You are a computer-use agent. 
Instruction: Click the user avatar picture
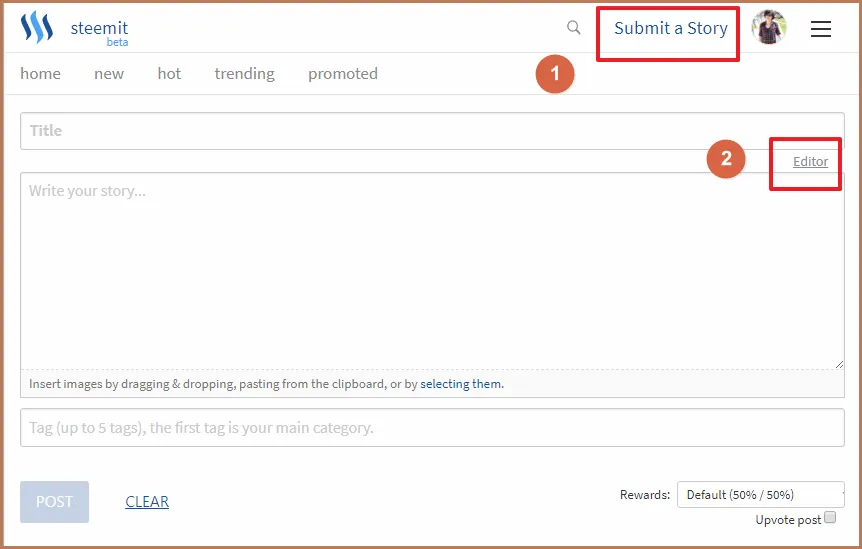coord(769,27)
